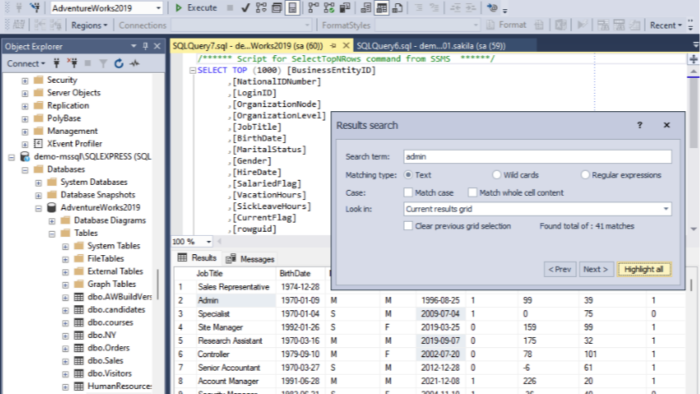Expand the dbo.Orders table node

pos(65,348)
